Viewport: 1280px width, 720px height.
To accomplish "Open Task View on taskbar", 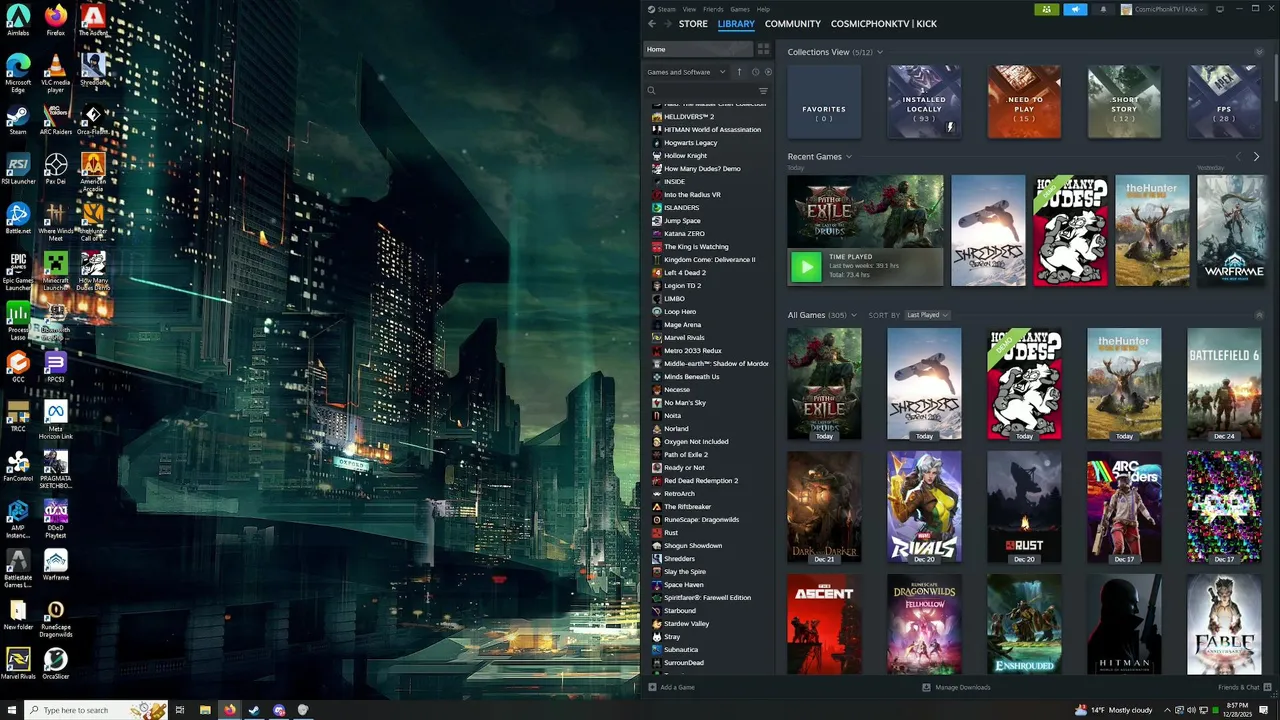I will pos(180,710).
